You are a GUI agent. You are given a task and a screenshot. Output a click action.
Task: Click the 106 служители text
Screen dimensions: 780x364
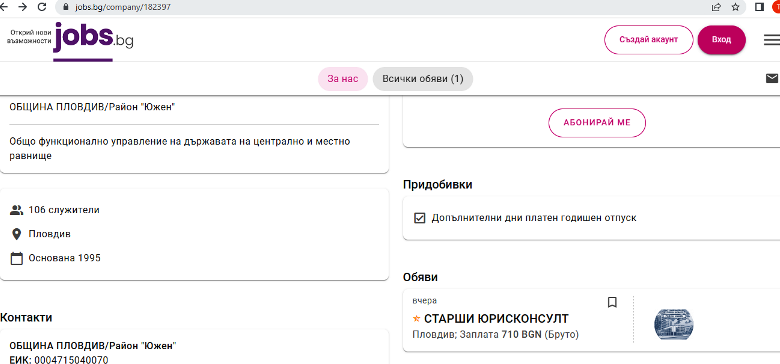(x=64, y=210)
